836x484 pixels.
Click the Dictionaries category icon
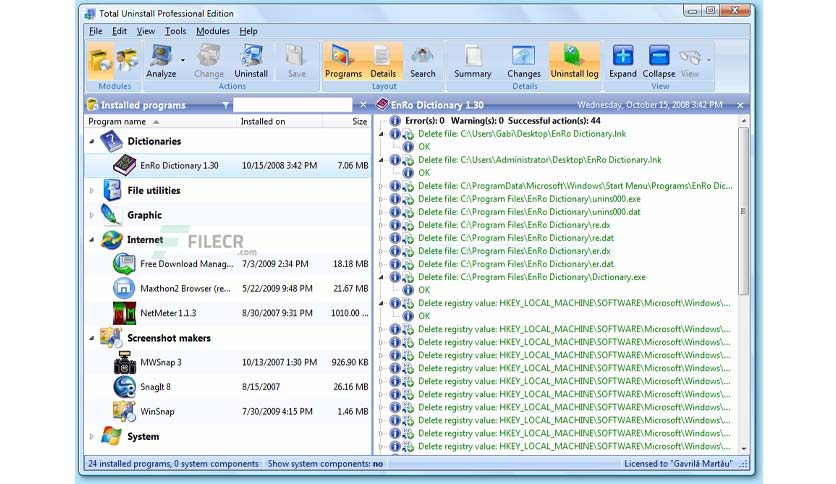click(111, 141)
